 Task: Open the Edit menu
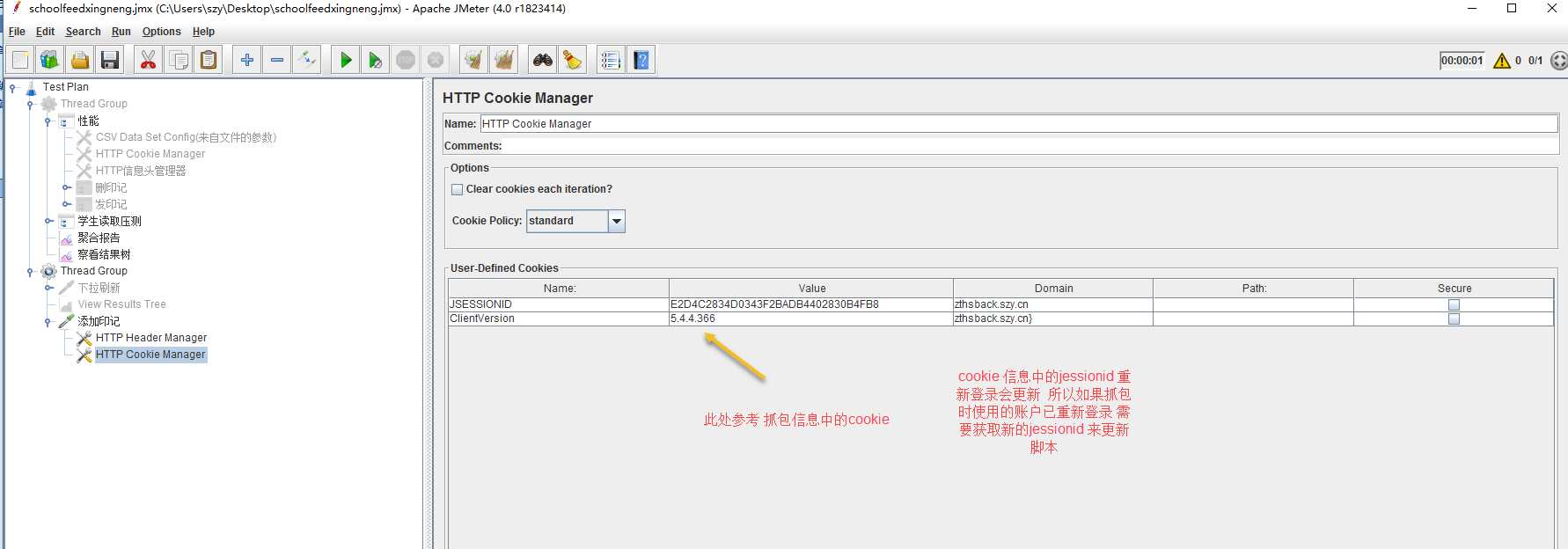pyautogui.click(x=45, y=32)
